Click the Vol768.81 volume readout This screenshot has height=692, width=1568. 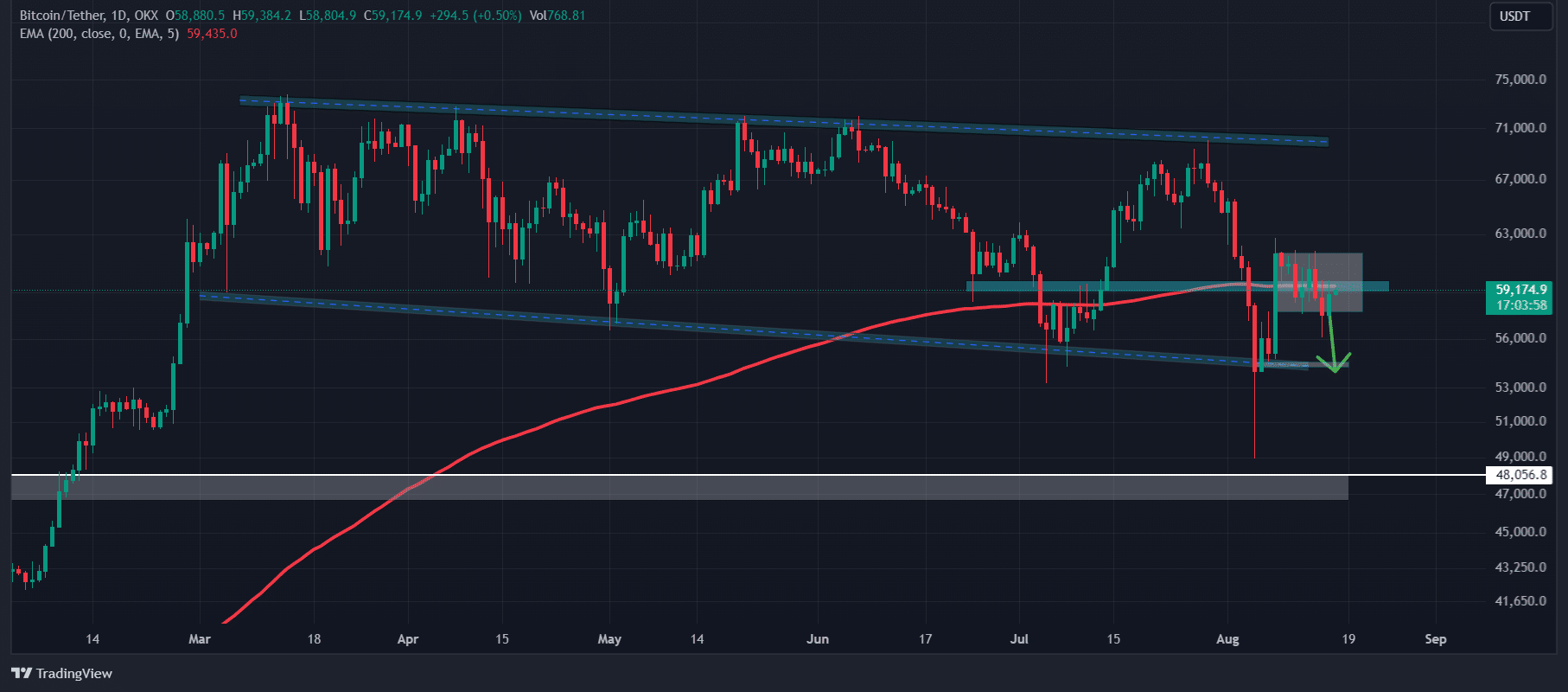[558, 16]
